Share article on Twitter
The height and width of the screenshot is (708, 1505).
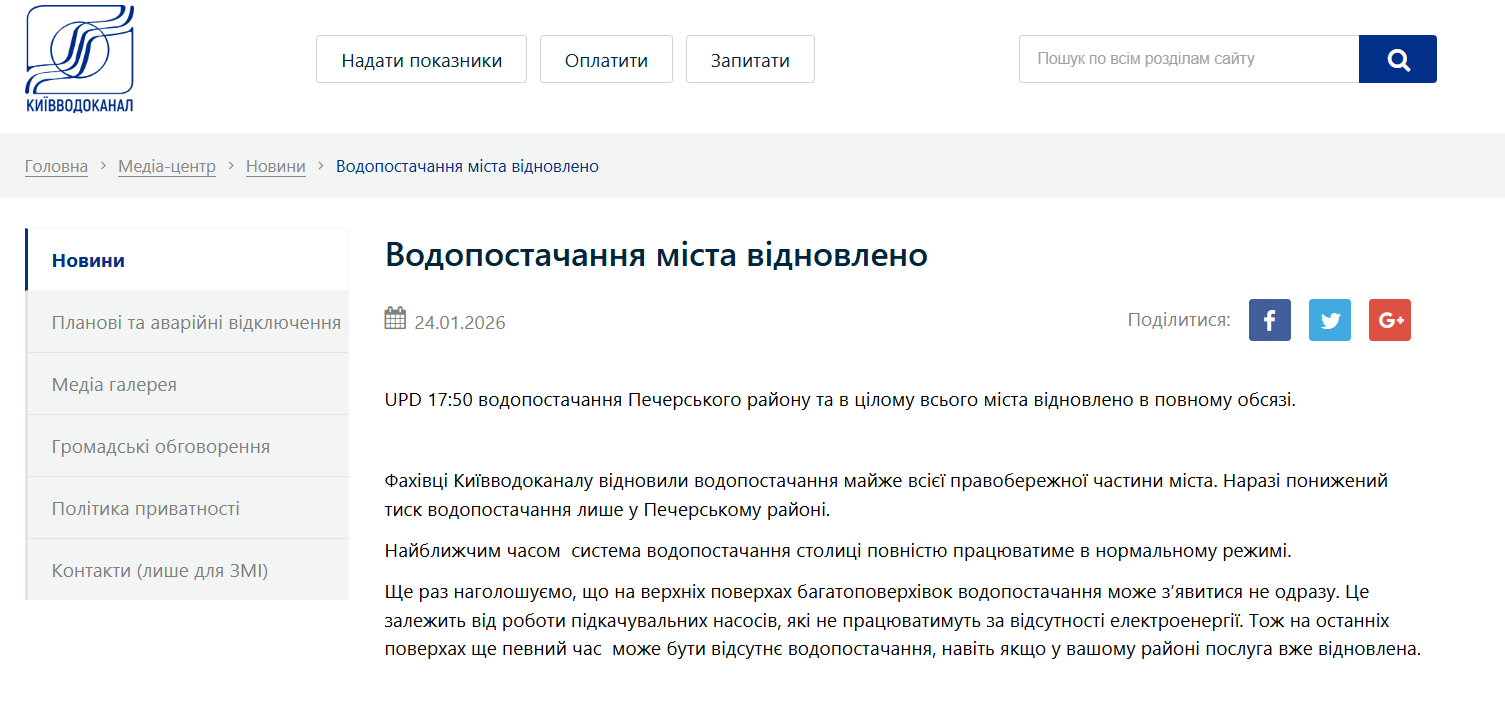1329,320
